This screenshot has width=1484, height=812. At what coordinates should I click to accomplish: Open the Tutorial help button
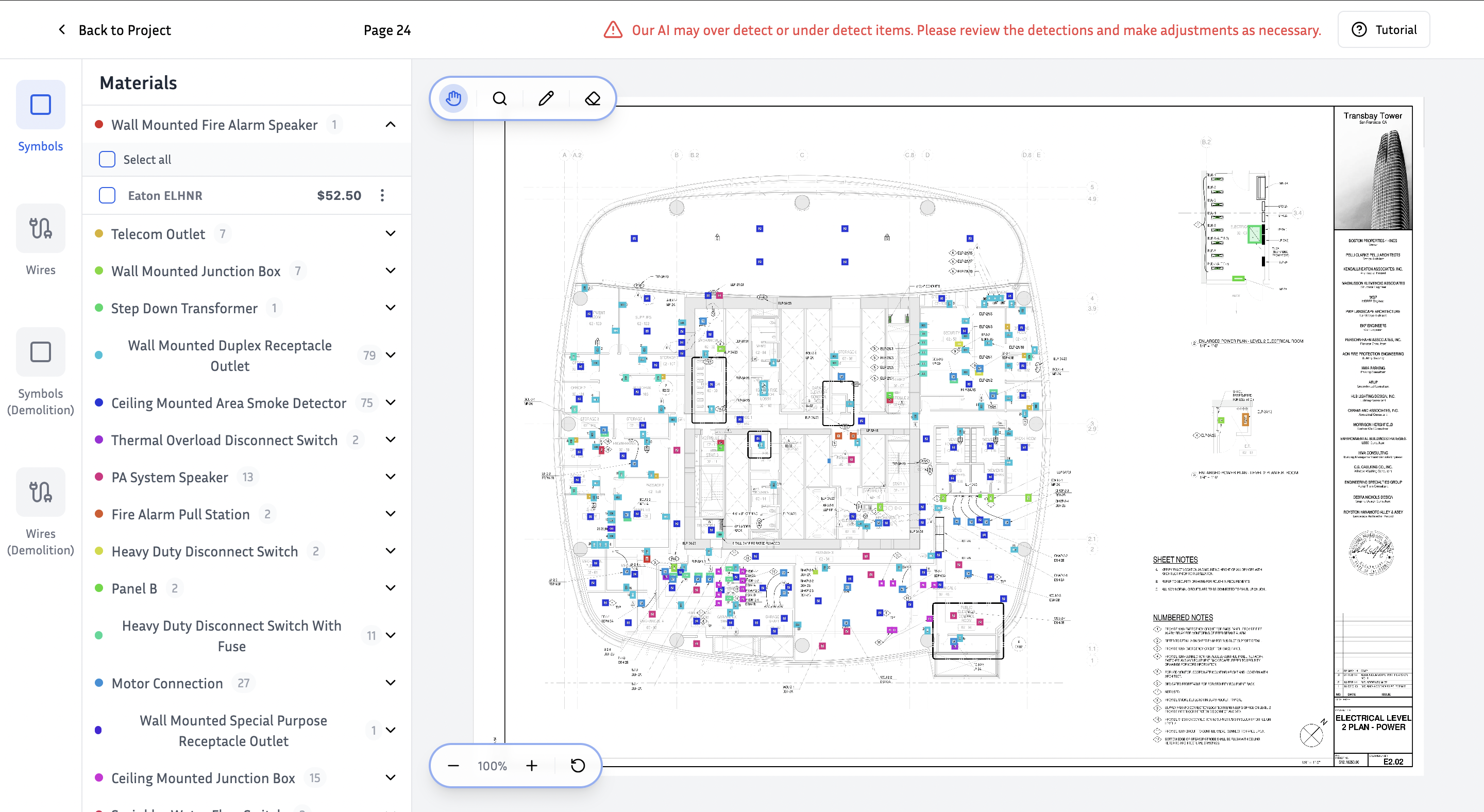1383,30
